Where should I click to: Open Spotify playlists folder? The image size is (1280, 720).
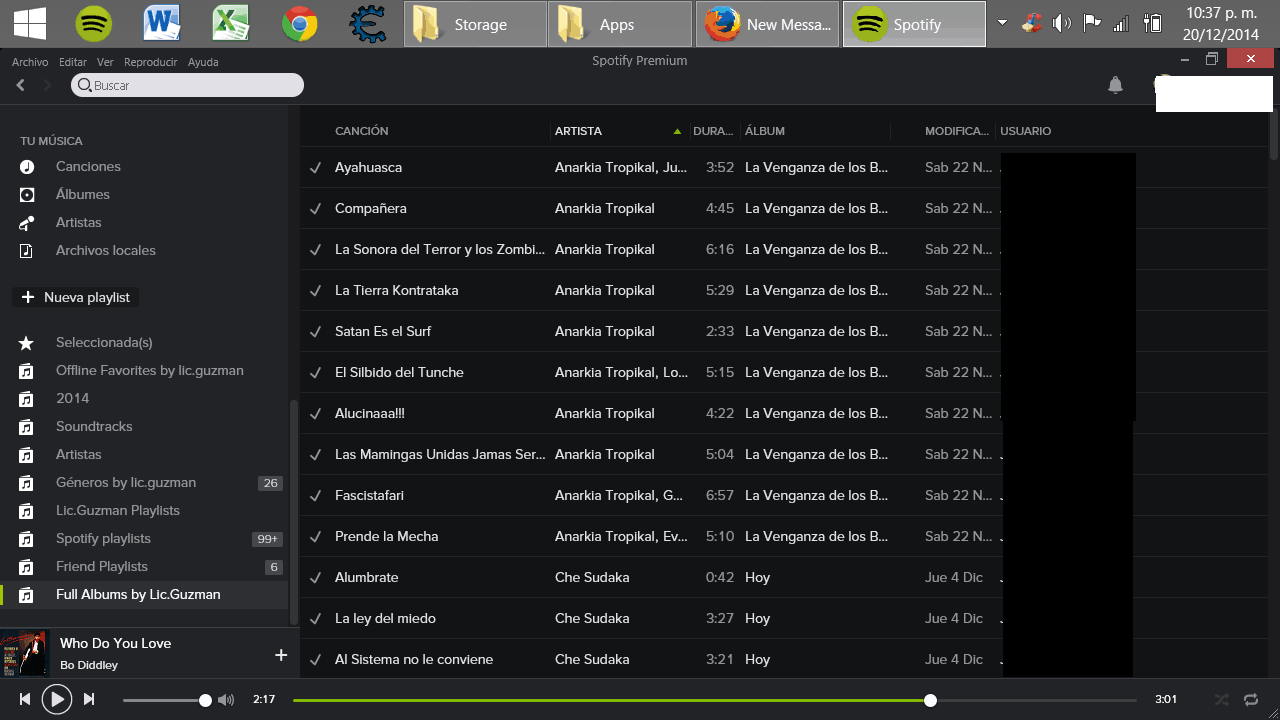tap(103, 539)
